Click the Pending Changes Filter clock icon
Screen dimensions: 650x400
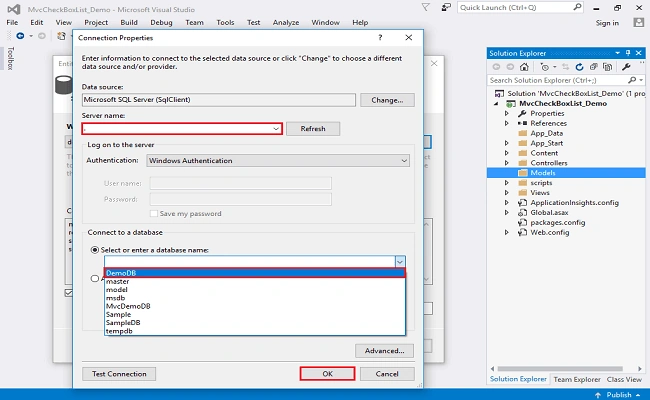point(545,67)
